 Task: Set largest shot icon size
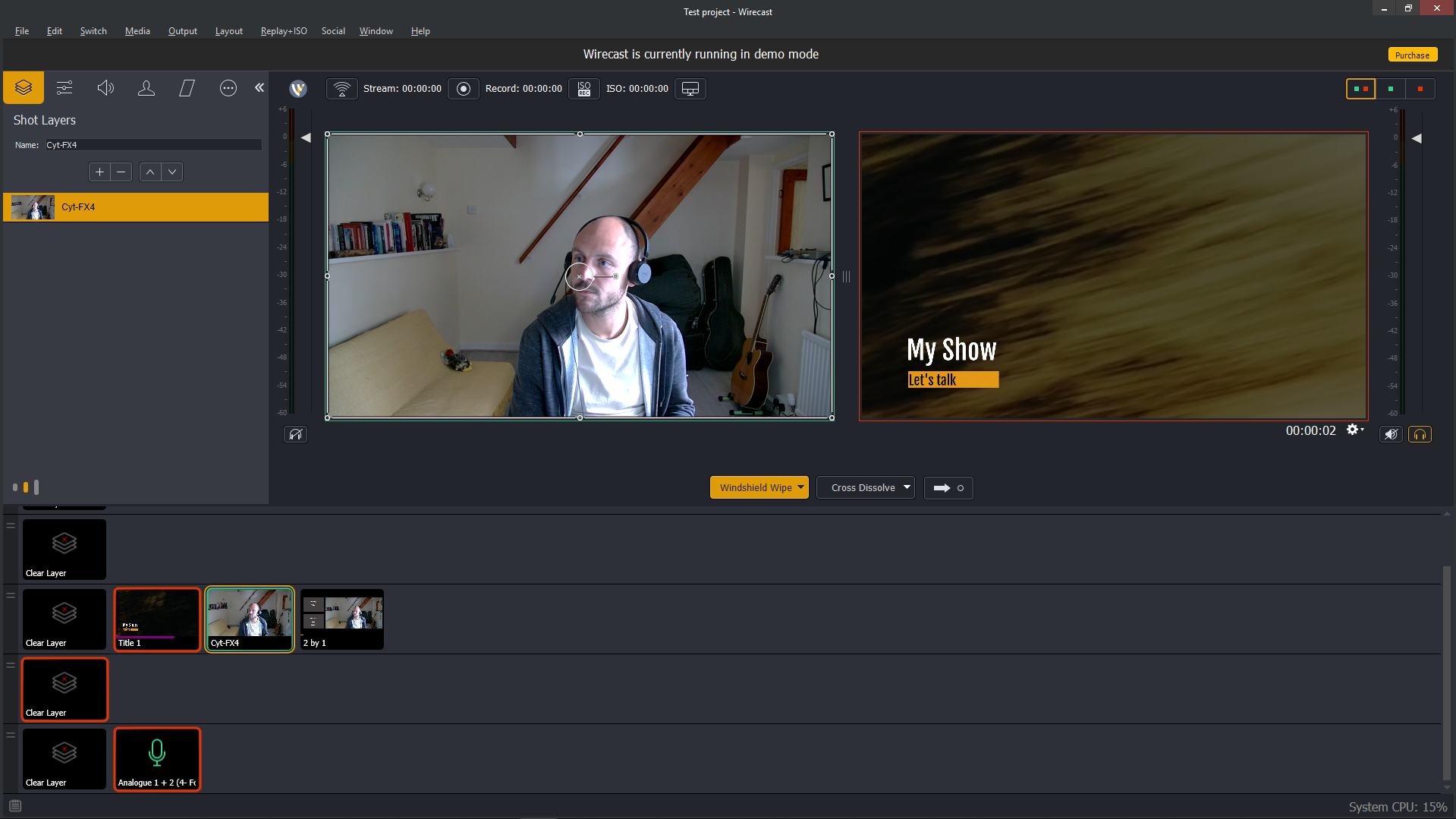click(36, 487)
